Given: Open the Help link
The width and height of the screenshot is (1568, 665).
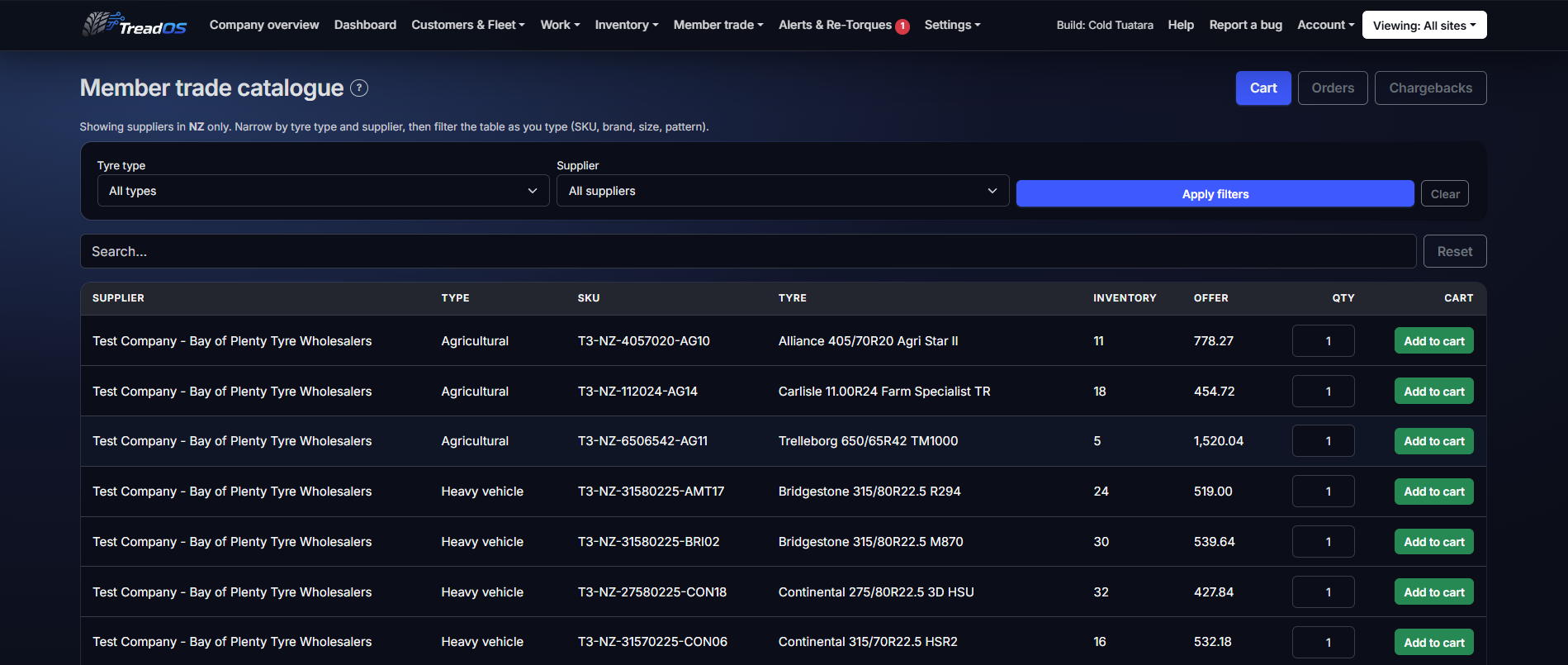Looking at the screenshot, I should click(1181, 25).
